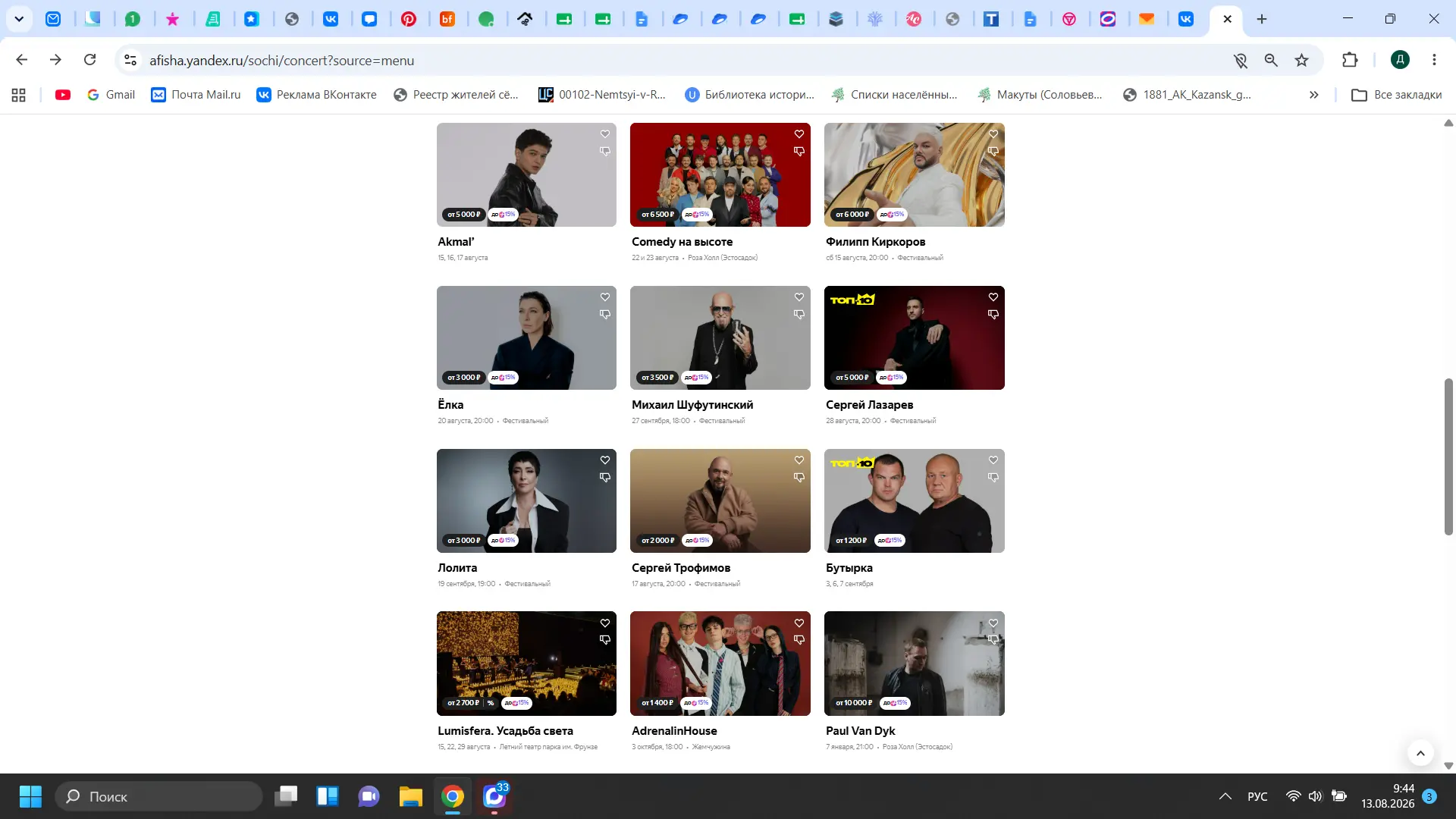Close the current Afisha tab
Screen dimensions: 1456x819
pyautogui.click(x=1228, y=19)
